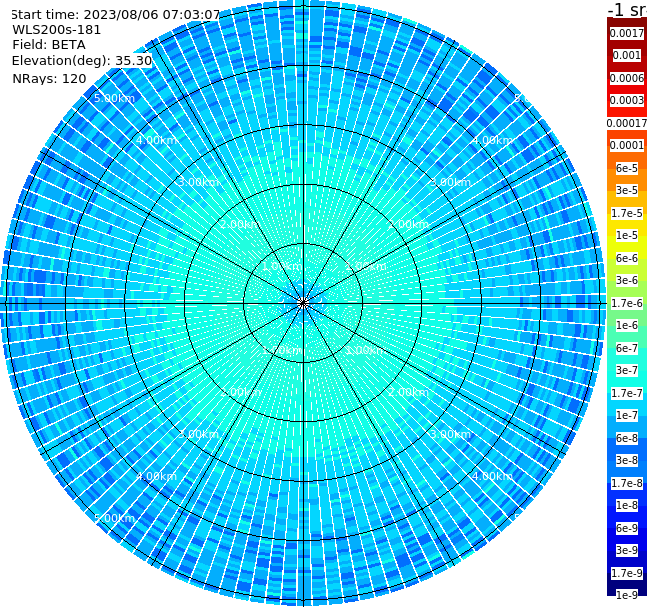Click the 5.00km range label in northwest quadrant

point(114,98)
